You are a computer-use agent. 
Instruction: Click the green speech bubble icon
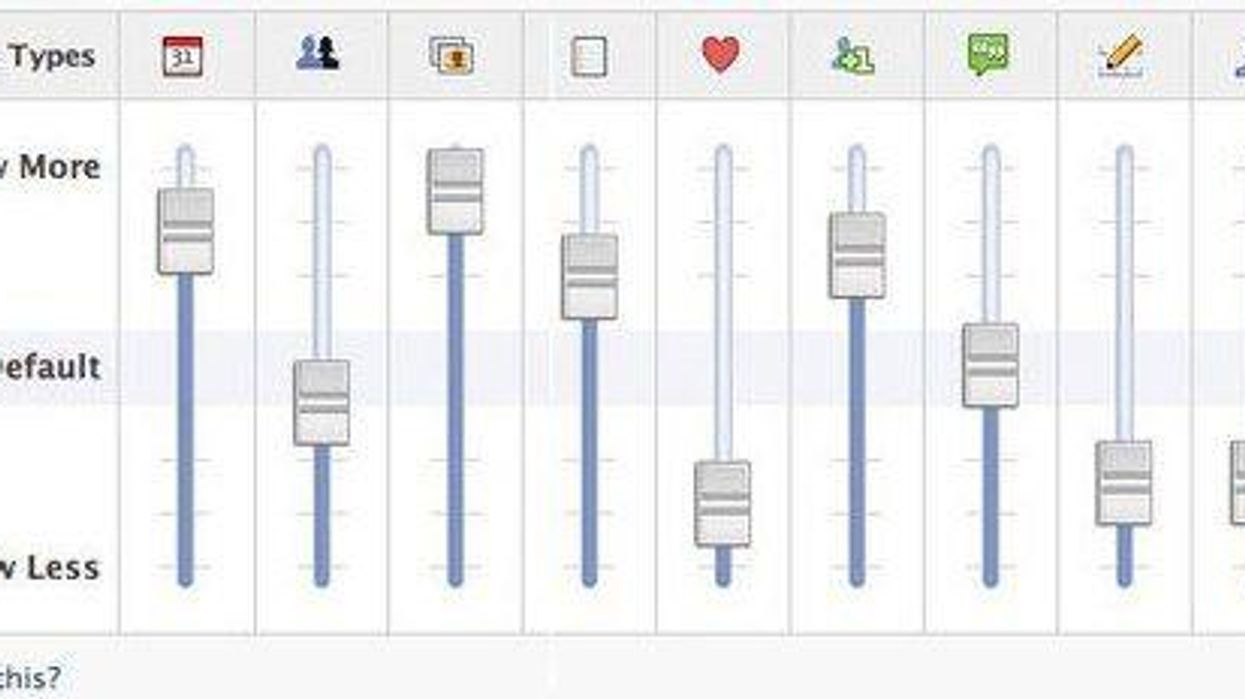coord(988,55)
